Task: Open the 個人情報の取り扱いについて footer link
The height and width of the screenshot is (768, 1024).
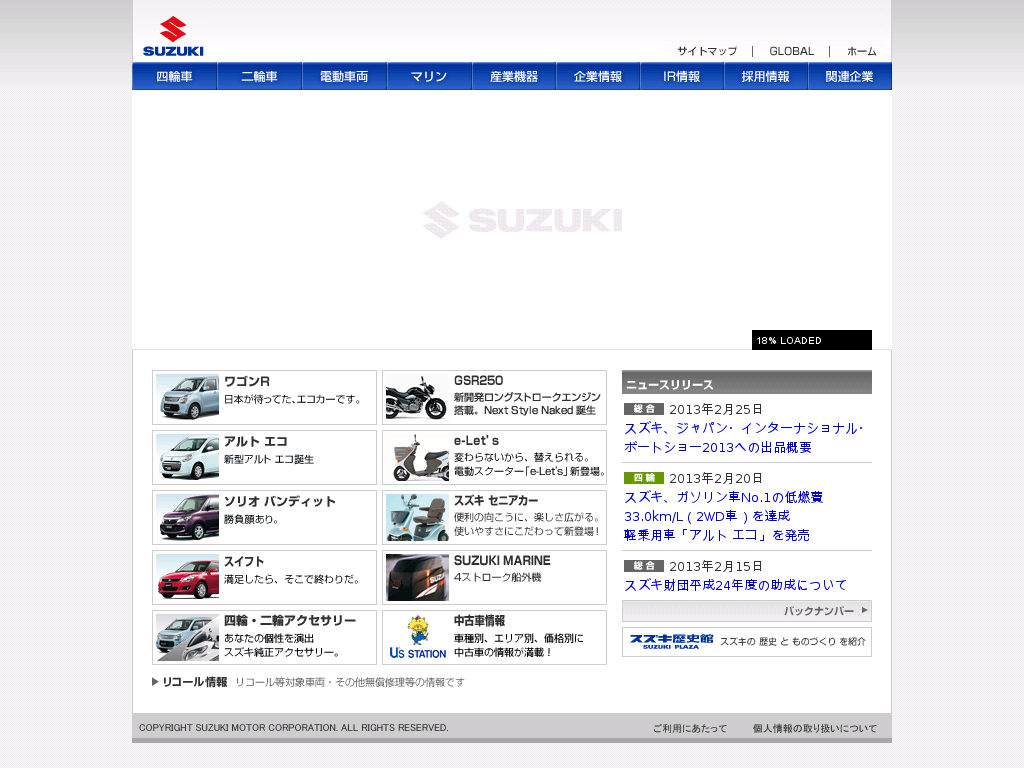Action: click(815, 728)
